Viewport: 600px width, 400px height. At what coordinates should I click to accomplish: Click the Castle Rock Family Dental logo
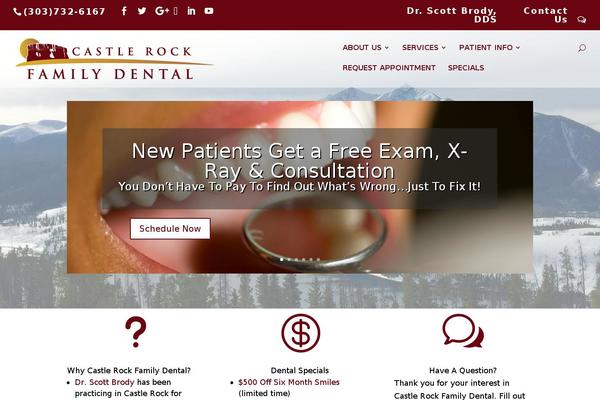pos(114,59)
